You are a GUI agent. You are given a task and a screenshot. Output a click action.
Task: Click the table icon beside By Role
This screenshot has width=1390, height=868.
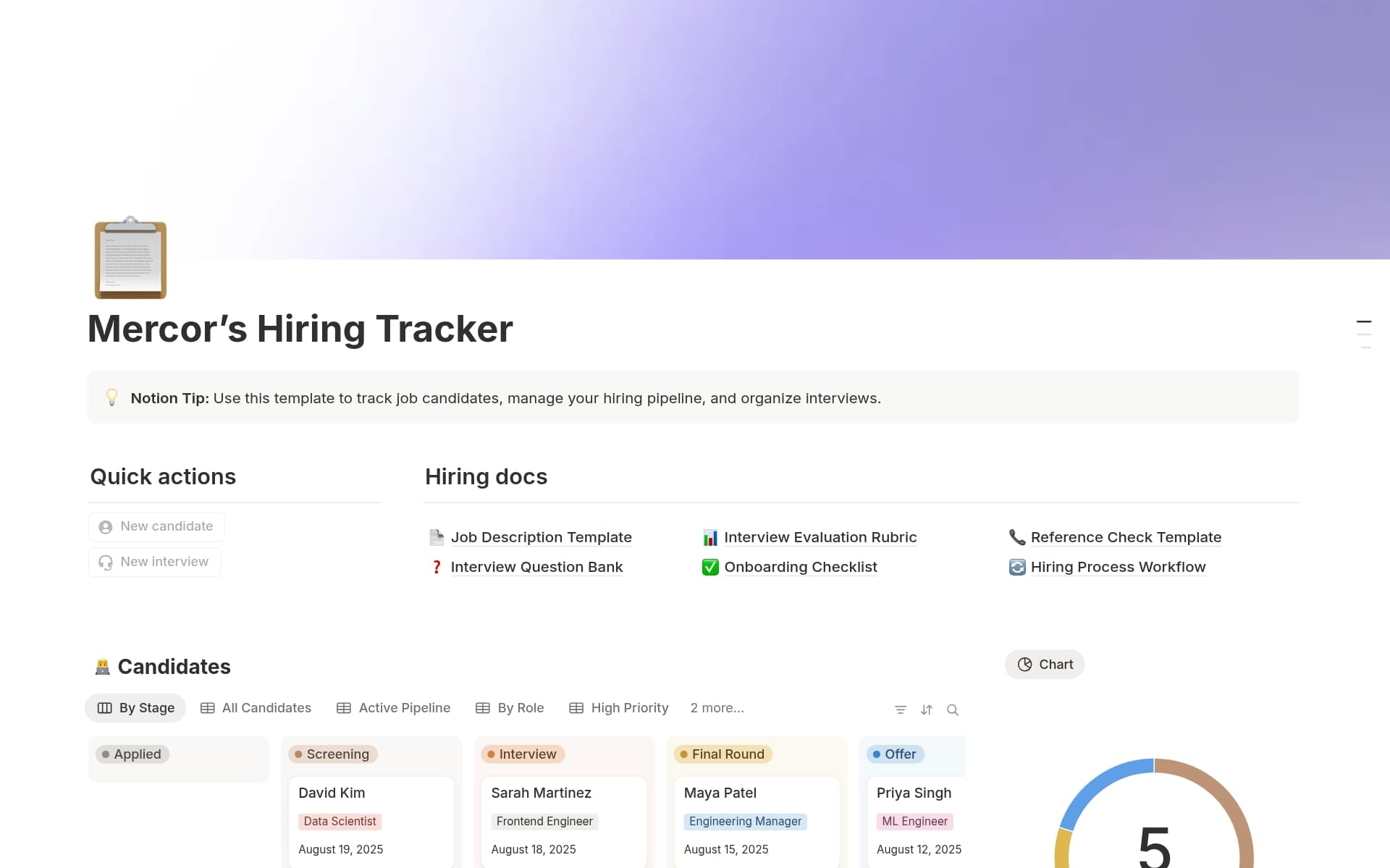point(483,708)
